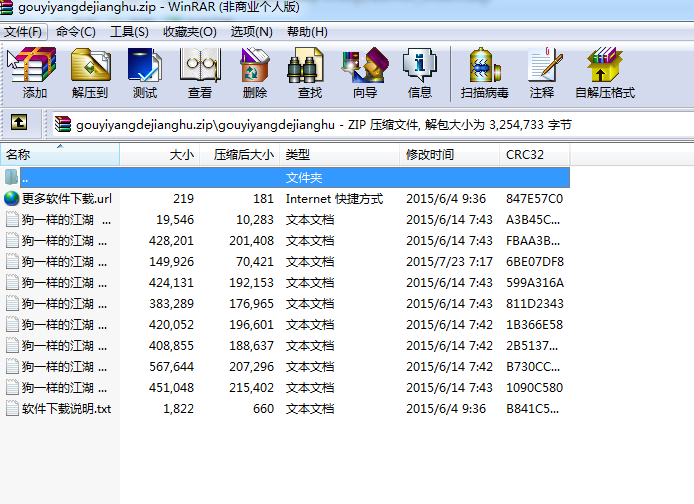Open the 收藏夹(O) menu
Screen dimensions: 694x504
pos(190,32)
